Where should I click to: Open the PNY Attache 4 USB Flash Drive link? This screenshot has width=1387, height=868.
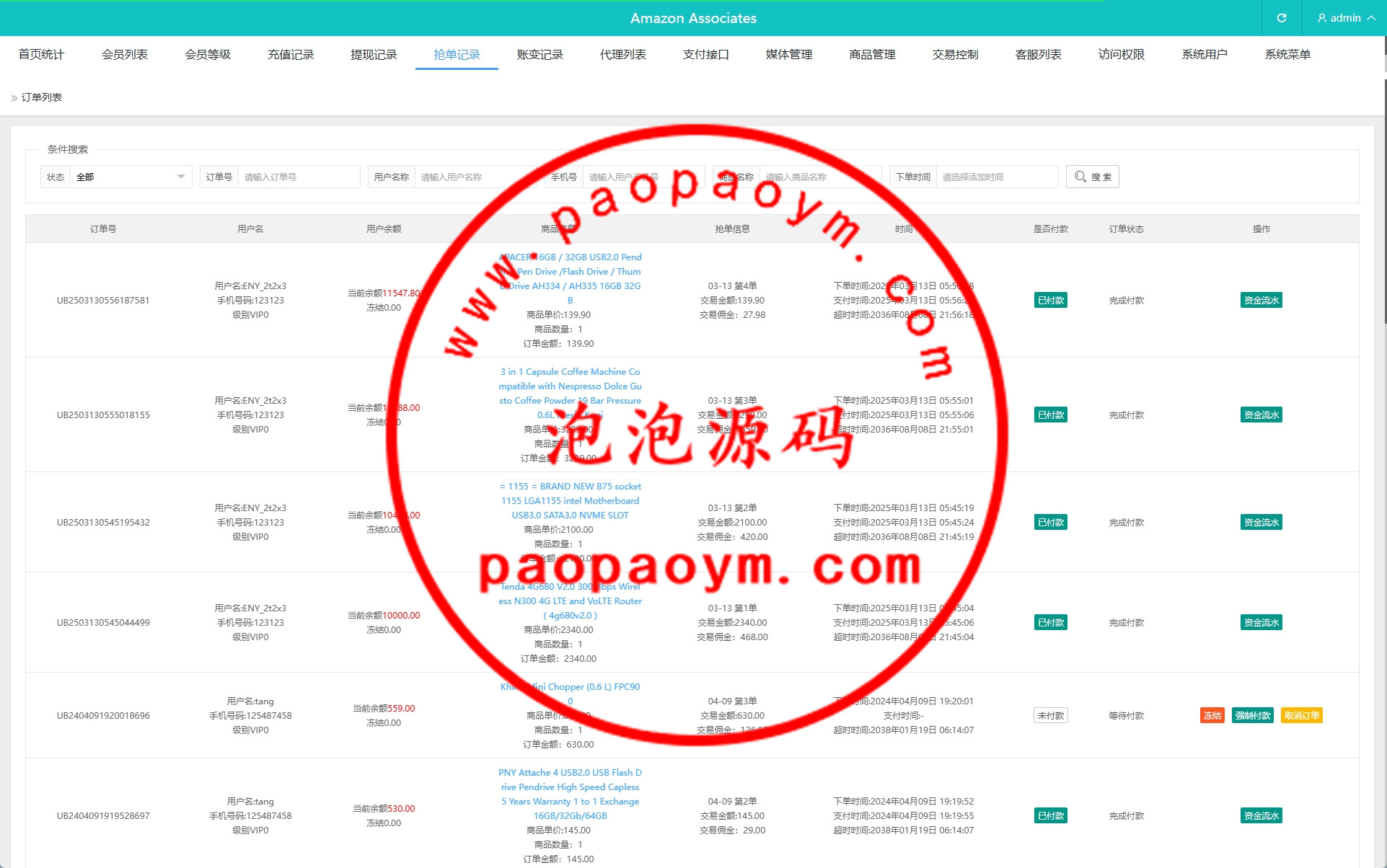[570, 794]
